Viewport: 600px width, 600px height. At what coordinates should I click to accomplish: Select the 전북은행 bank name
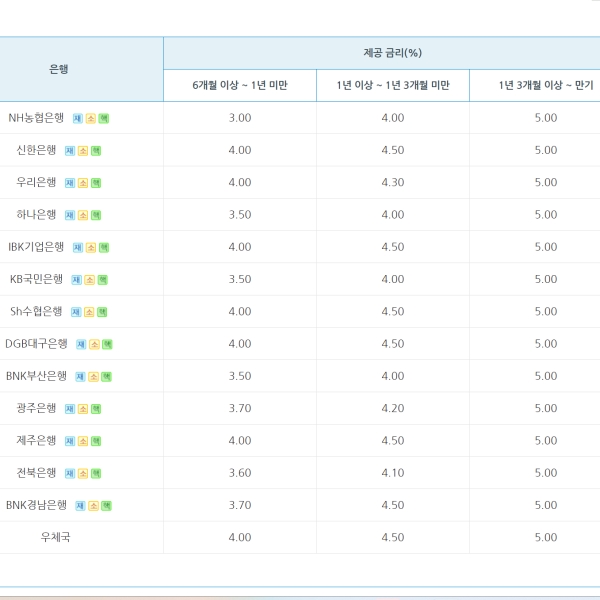pyautogui.click(x=36, y=472)
